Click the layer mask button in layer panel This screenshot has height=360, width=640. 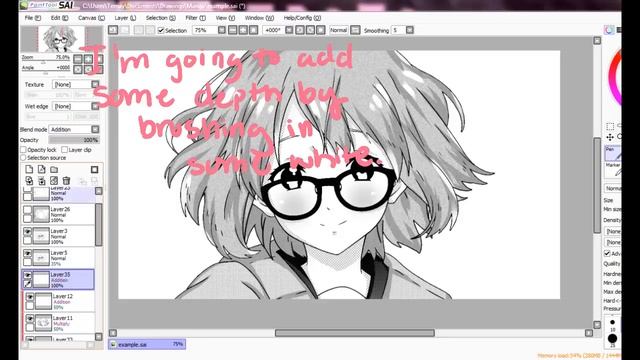[95, 169]
